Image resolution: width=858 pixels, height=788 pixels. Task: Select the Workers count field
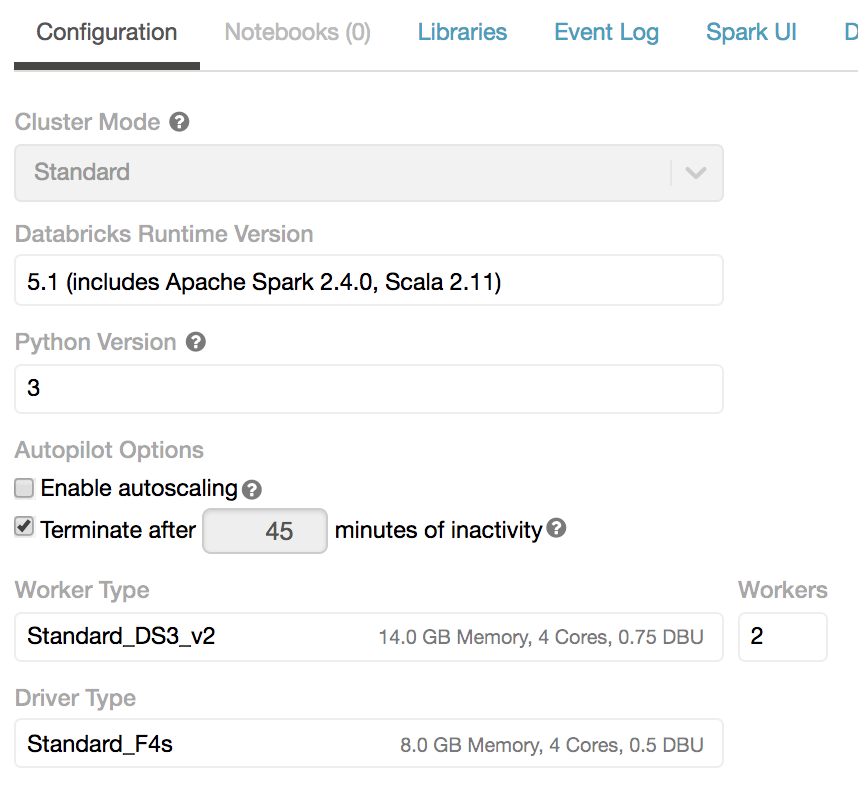(x=783, y=636)
